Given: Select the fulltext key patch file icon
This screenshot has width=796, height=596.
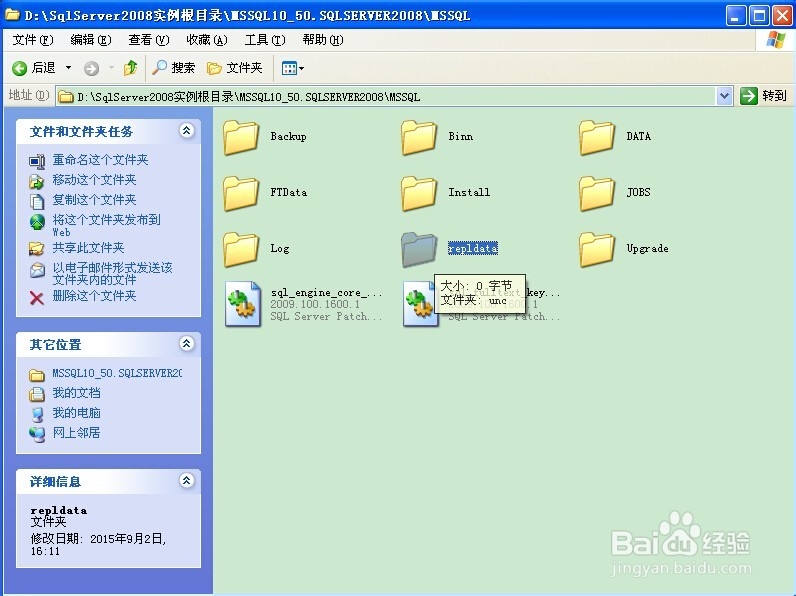Looking at the screenshot, I should click(419, 304).
